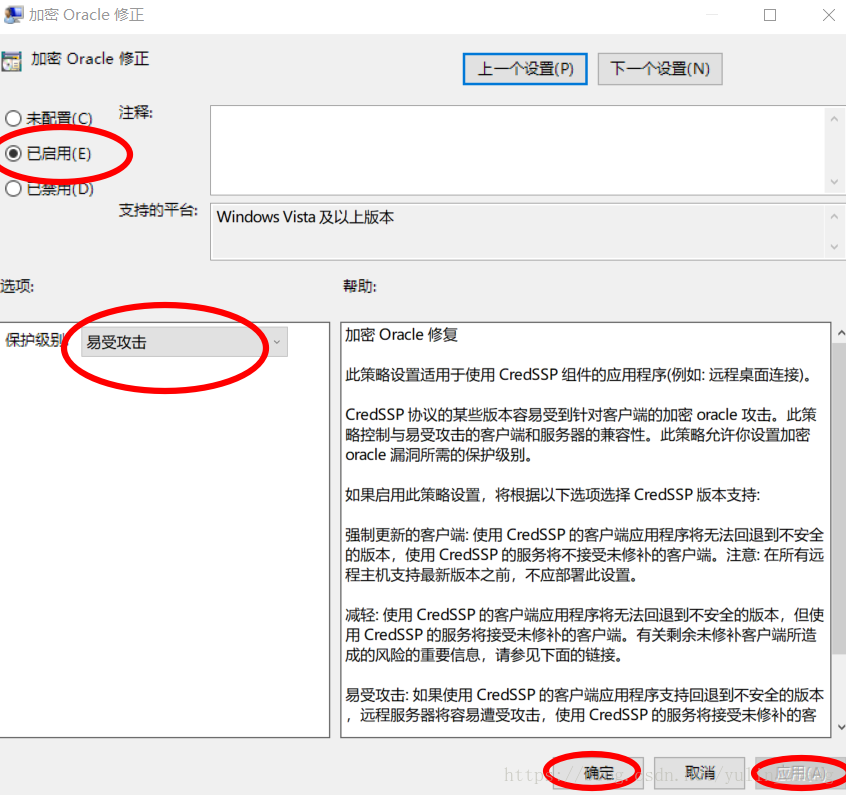Confirm settings with the 确定 button
846x795 pixels.
[599, 773]
